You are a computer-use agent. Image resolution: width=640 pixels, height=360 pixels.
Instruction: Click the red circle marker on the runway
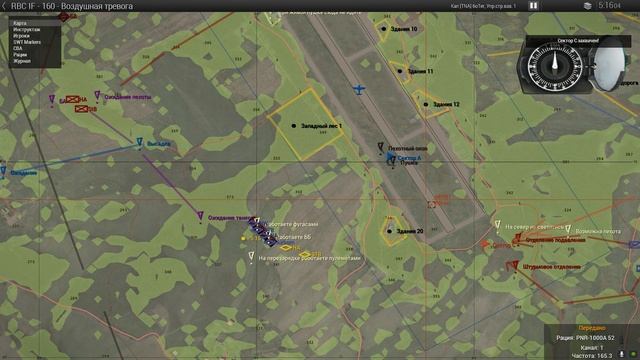pos(432,204)
